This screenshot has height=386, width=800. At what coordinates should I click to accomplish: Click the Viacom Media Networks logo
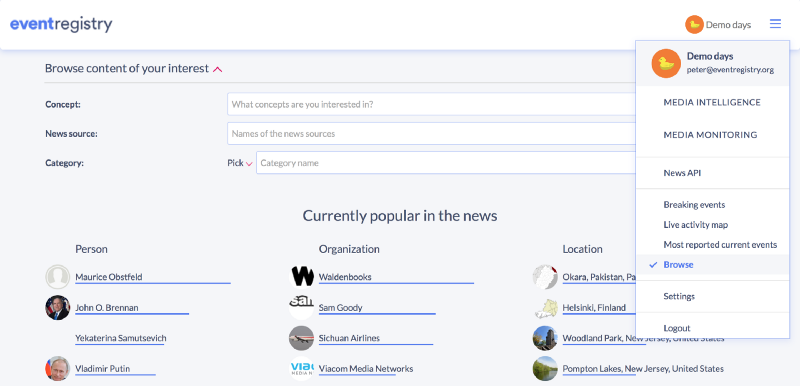pos(301,369)
